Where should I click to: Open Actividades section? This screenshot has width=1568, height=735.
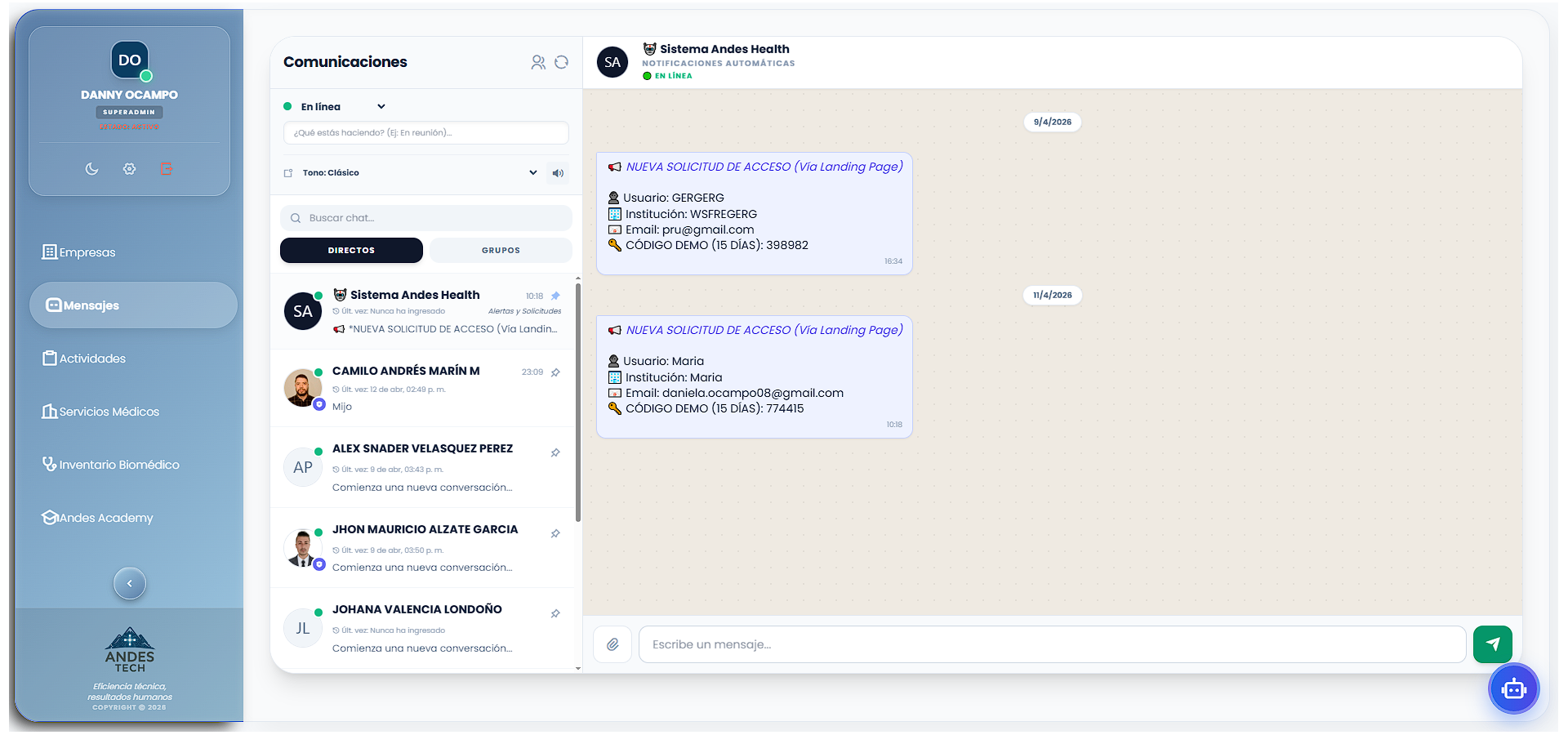coord(133,359)
